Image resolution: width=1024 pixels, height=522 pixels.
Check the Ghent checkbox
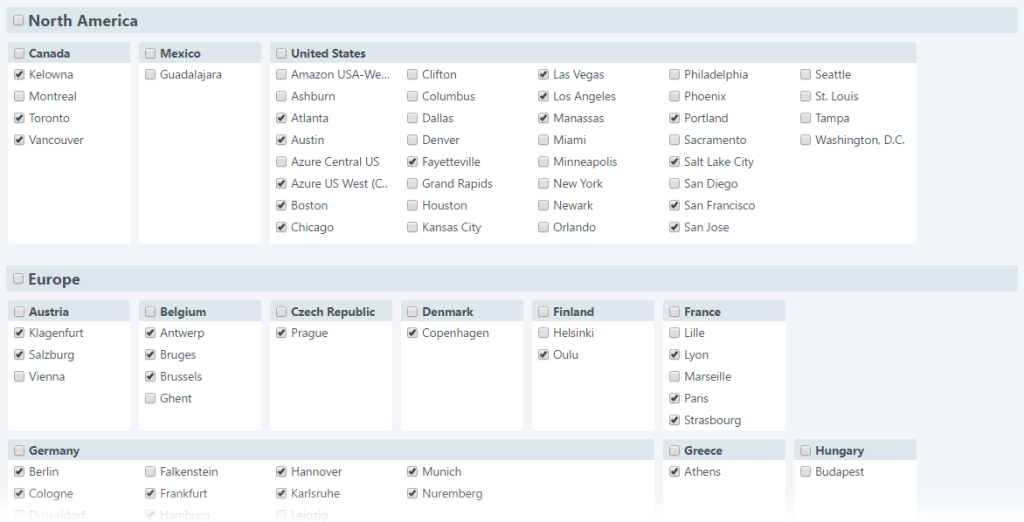(150, 399)
